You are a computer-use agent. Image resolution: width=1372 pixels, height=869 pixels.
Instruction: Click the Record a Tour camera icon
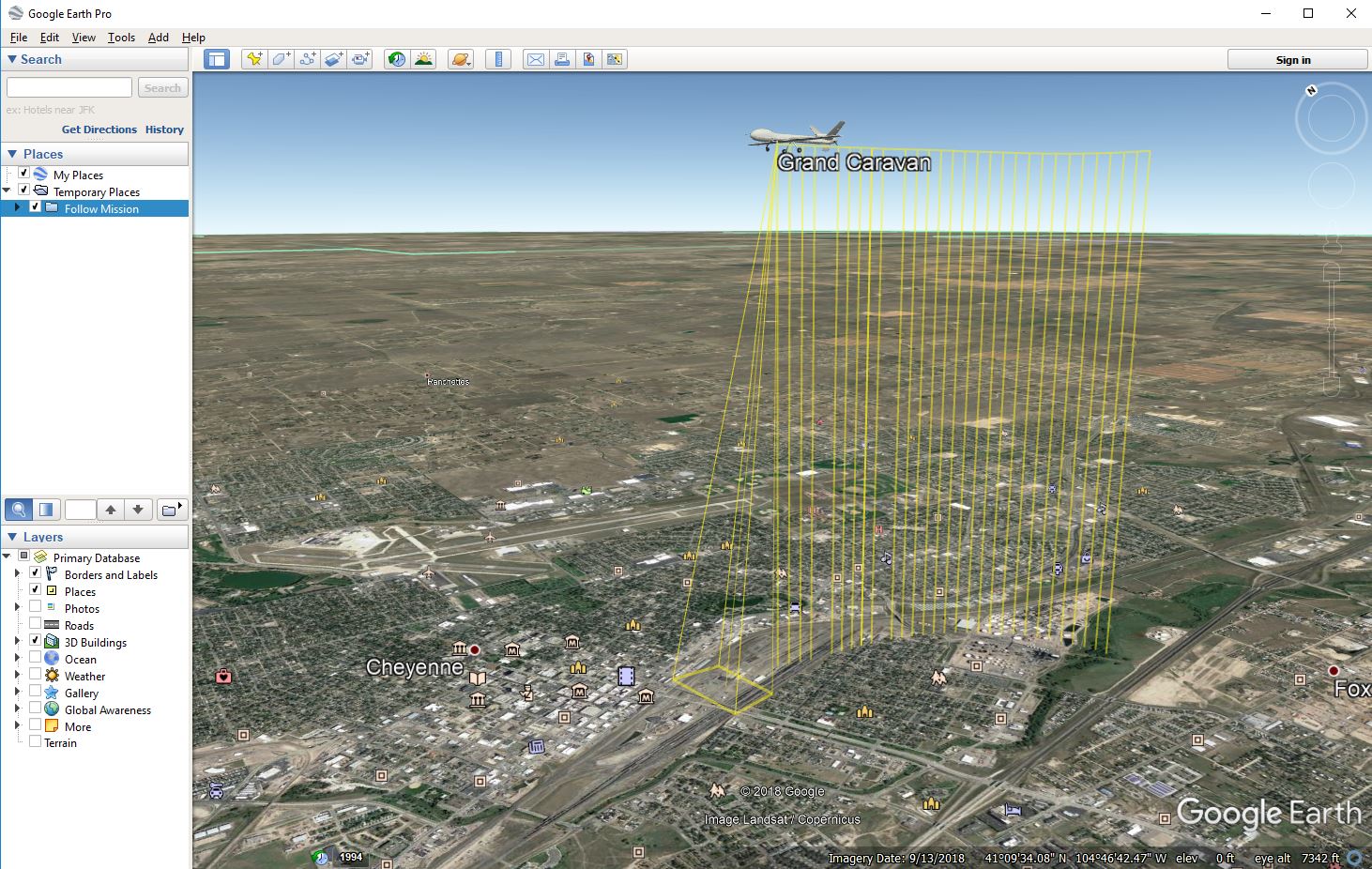pos(360,59)
